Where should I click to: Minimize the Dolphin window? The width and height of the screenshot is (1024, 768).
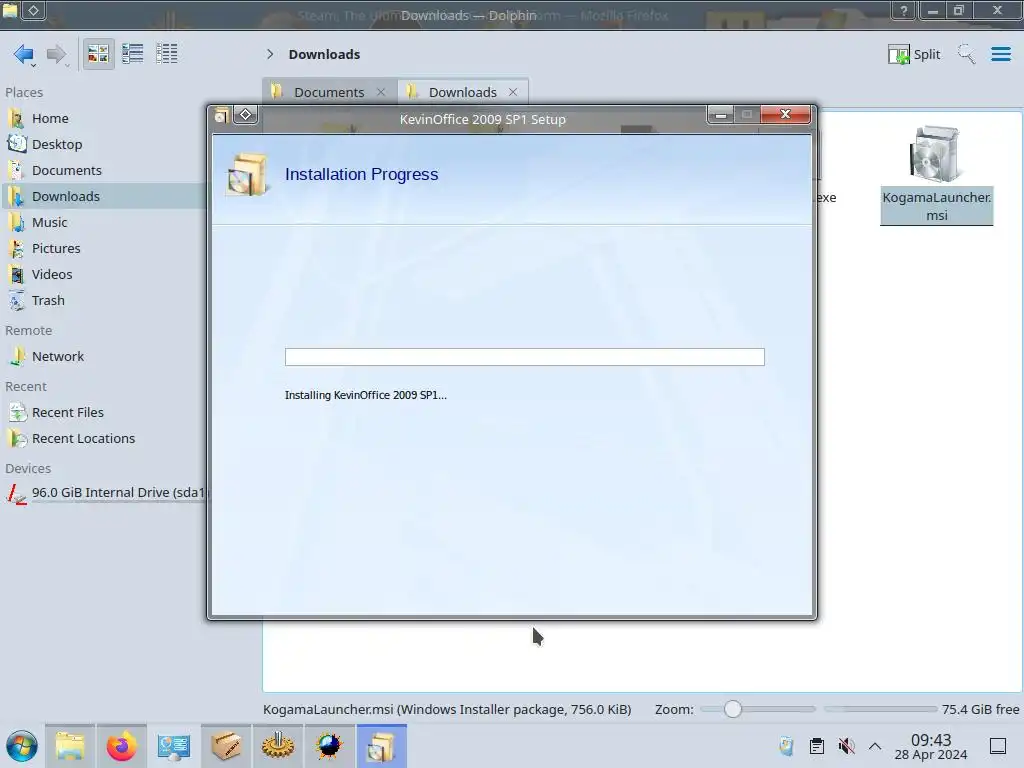click(x=933, y=10)
